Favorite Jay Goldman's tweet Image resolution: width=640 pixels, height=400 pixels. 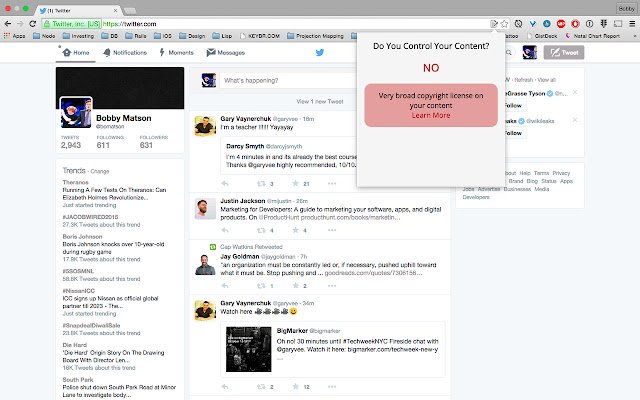pyautogui.click(x=296, y=286)
